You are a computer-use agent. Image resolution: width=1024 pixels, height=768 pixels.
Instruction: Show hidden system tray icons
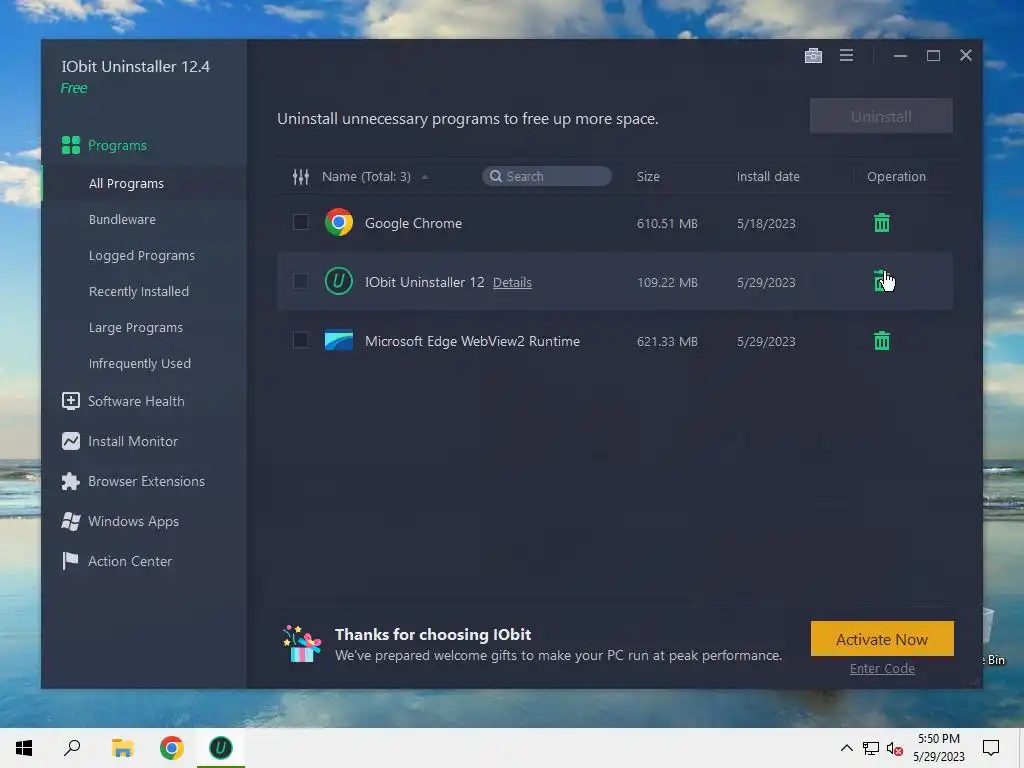pyautogui.click(x=846, y=748)
